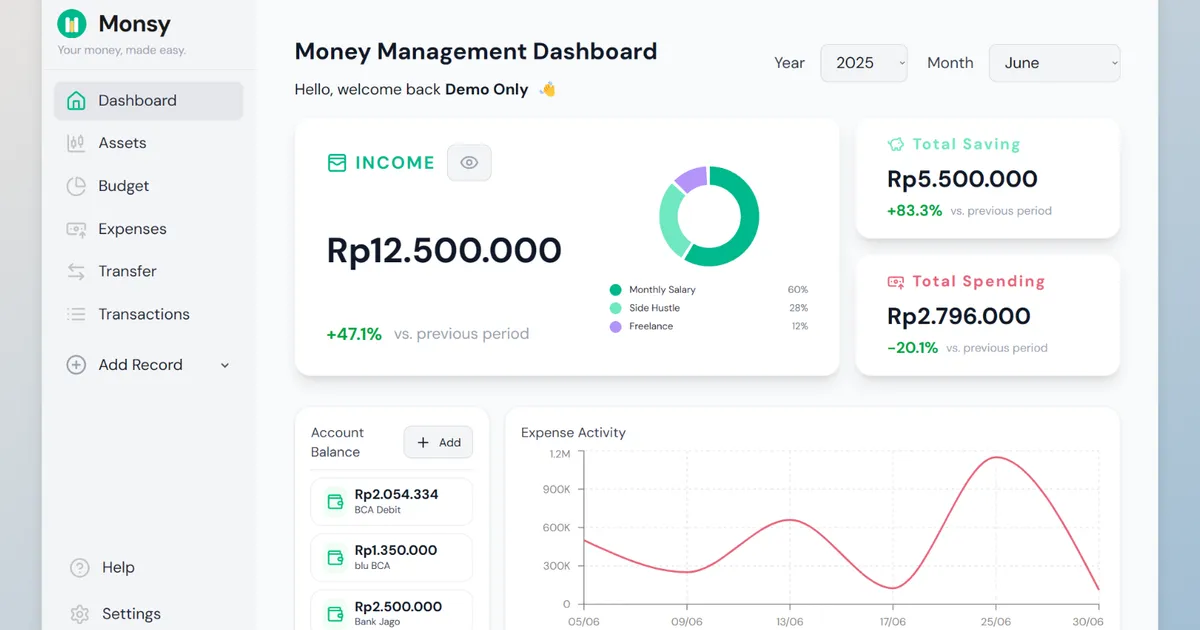Open the Transactions menu item
Image resolution: width=1200 pixels, height=630 pixels.
click(143, 314)
